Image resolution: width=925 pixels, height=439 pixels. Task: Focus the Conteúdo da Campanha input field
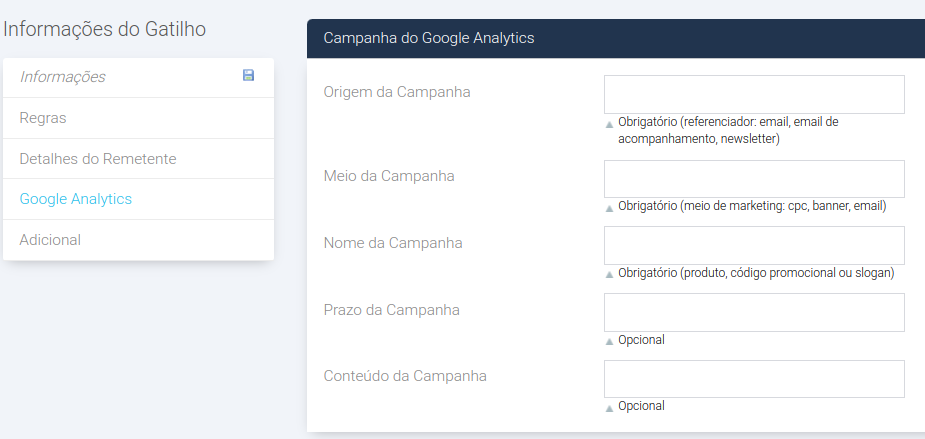click(x=754, y=379)
